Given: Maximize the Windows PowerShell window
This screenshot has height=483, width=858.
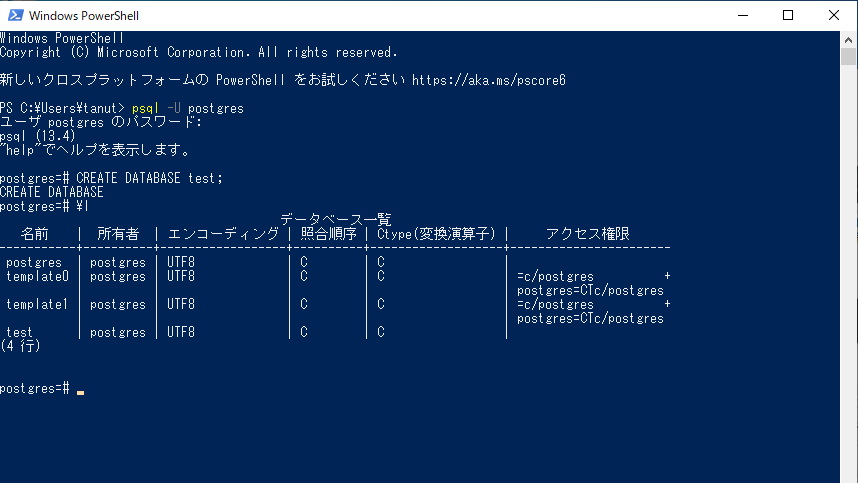Looking at the screenshot, I should point(788,15).
